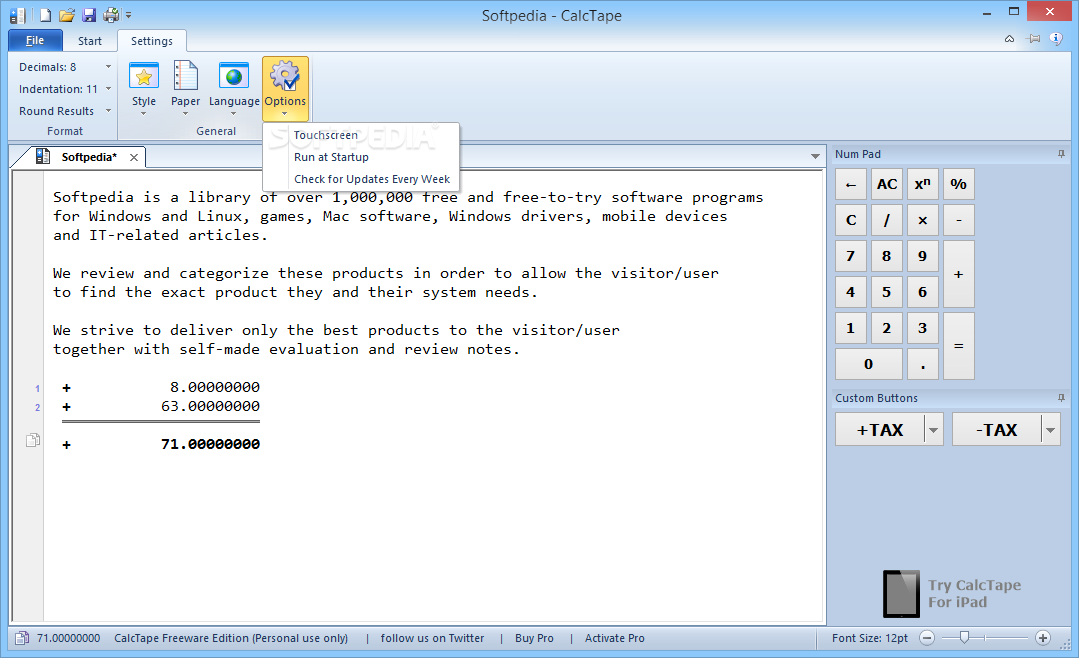1079x658 pixels.
Task: Click the status bar 71.00000000 value
Action: [68, 638]
